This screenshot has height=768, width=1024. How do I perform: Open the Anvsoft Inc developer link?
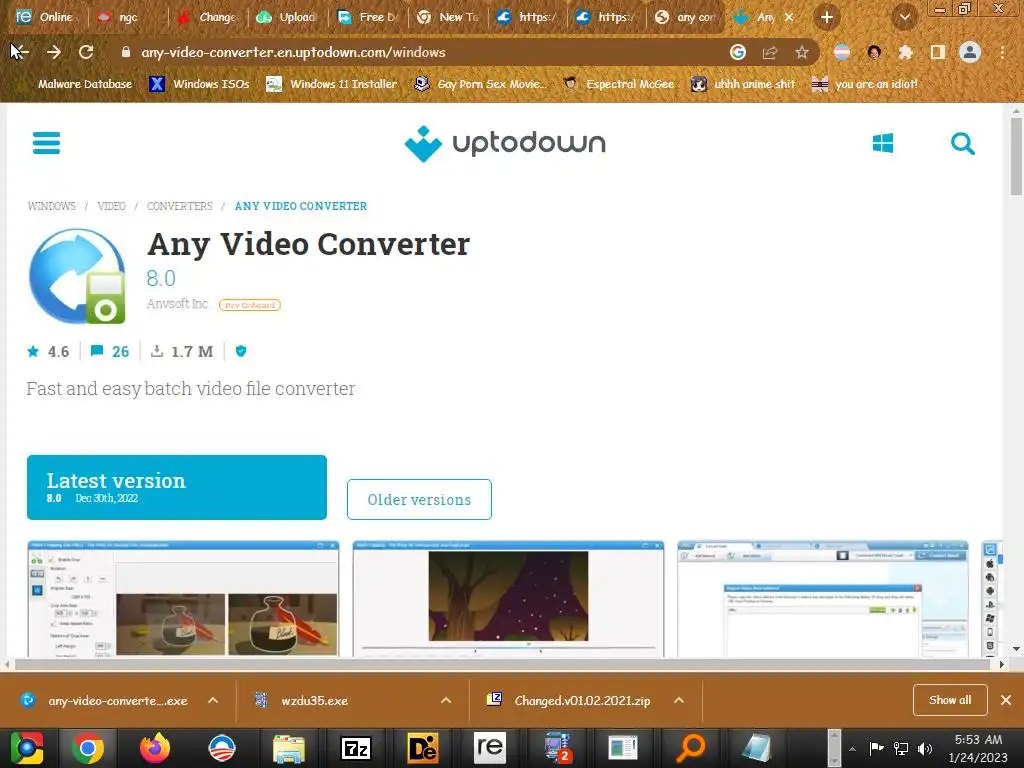[177, 304]
